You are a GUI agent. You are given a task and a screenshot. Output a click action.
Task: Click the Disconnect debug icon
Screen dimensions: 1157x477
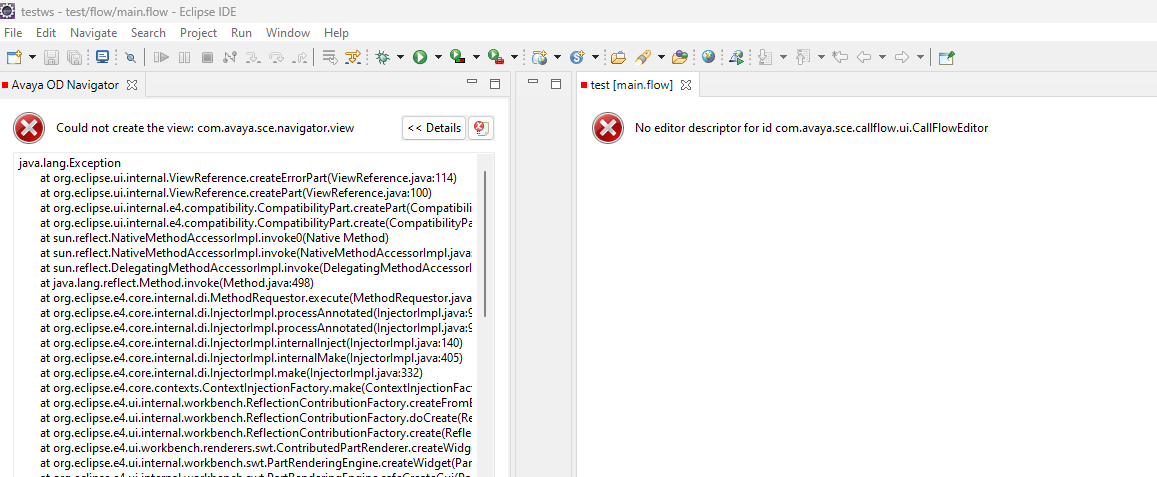click(x=229, y=57)
